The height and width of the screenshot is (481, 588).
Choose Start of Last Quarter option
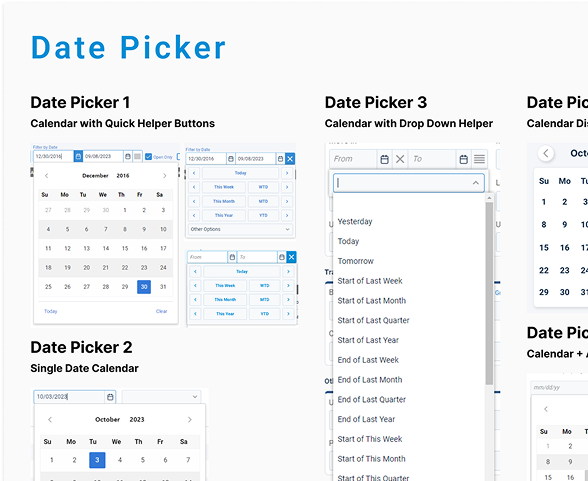coord(374,321)
